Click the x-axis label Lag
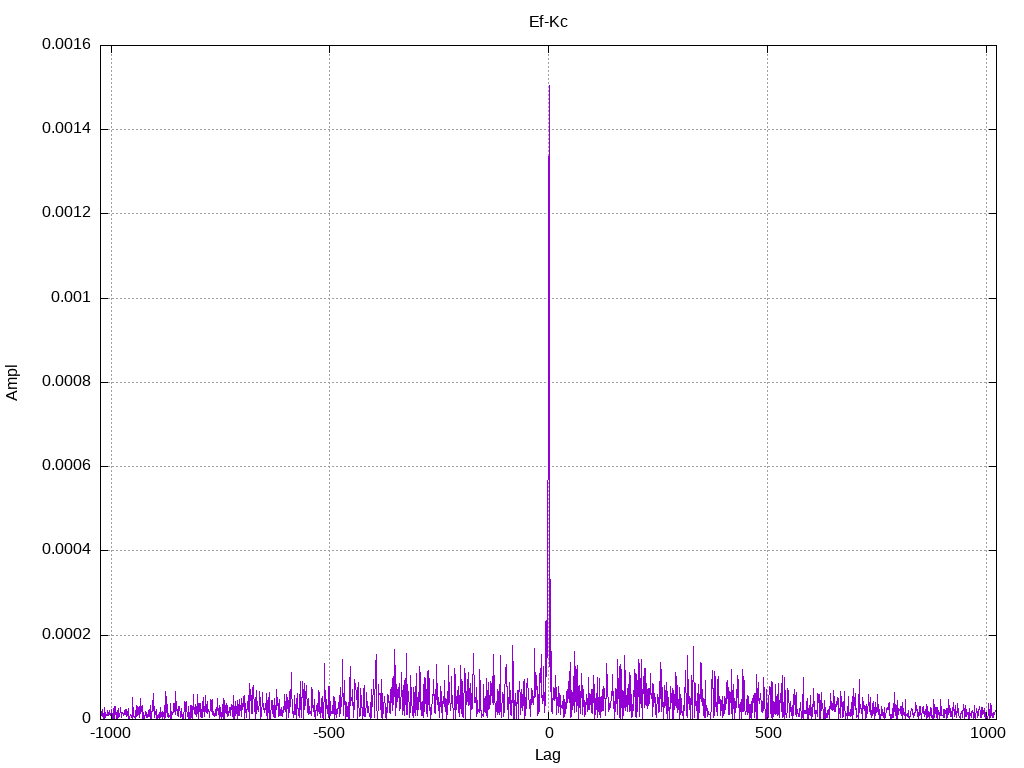Screen dimensions: 1024x768 click(548, 755)
